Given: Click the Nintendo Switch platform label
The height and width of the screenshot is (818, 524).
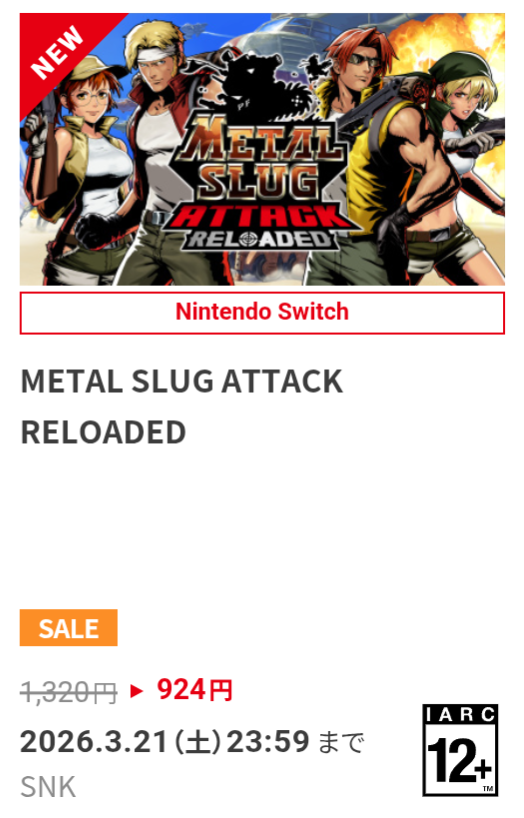Looking at the screenshot, I should (262, 312).
